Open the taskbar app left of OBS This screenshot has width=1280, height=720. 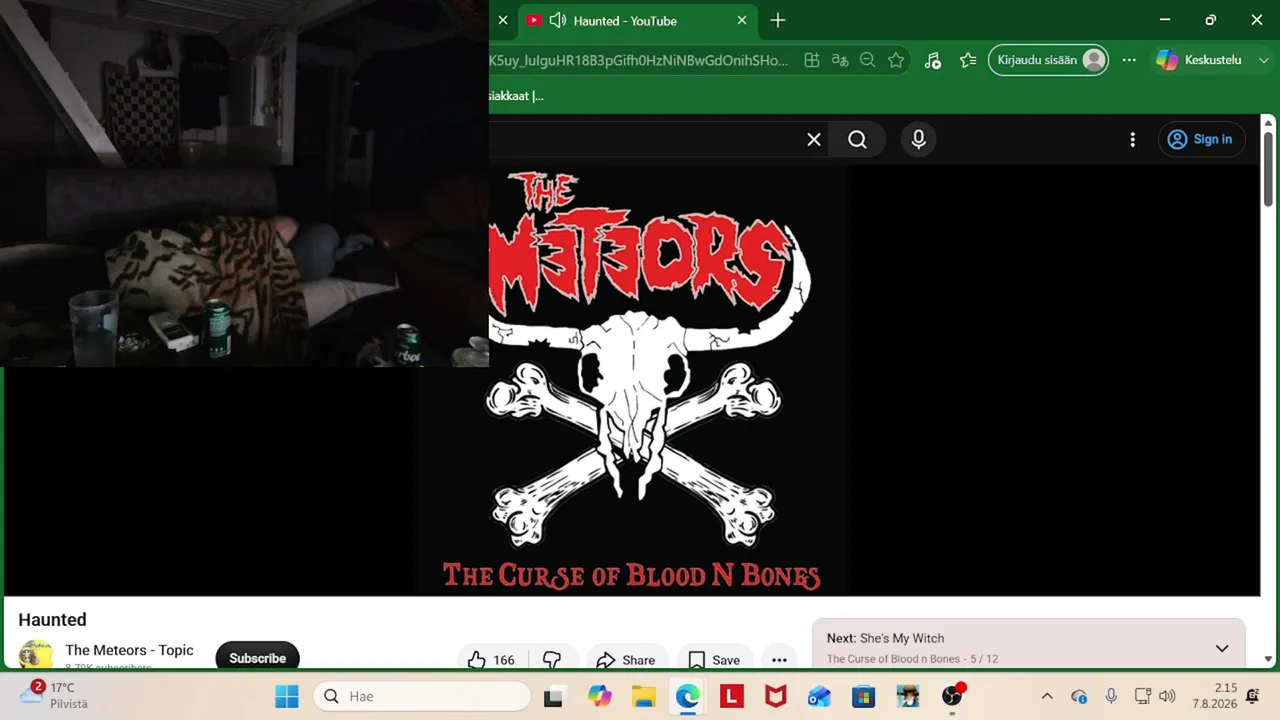[x=908, y=696]
